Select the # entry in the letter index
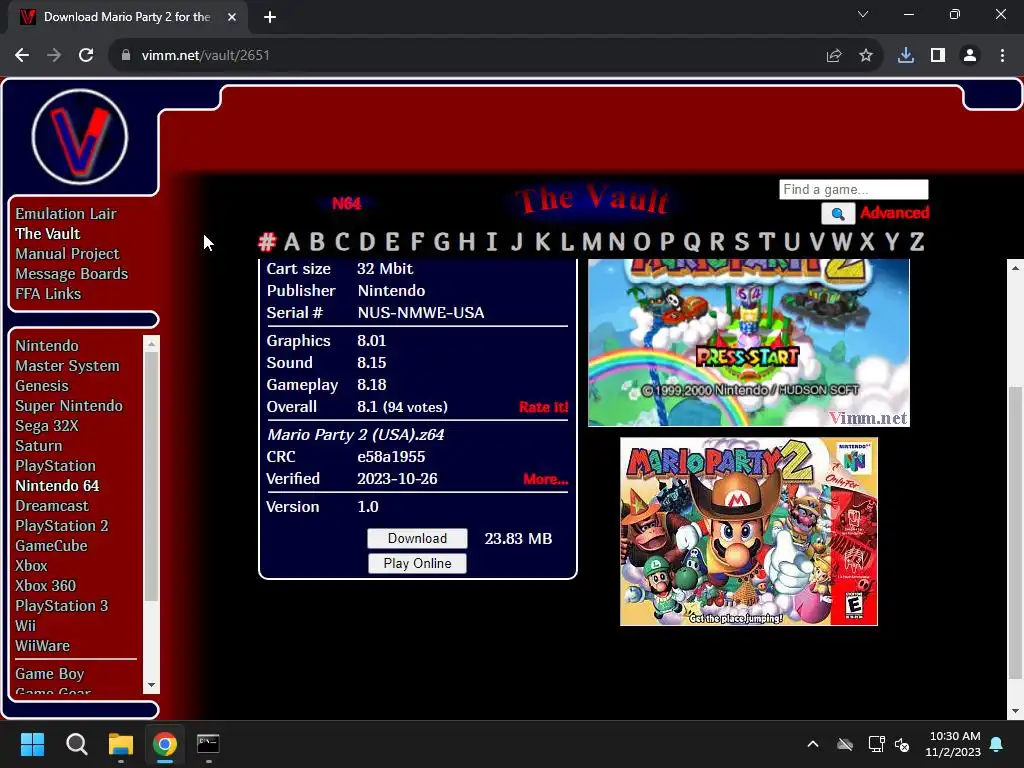Image resolution: width=1024 pixels, height=768 pixels. (266, 242)
